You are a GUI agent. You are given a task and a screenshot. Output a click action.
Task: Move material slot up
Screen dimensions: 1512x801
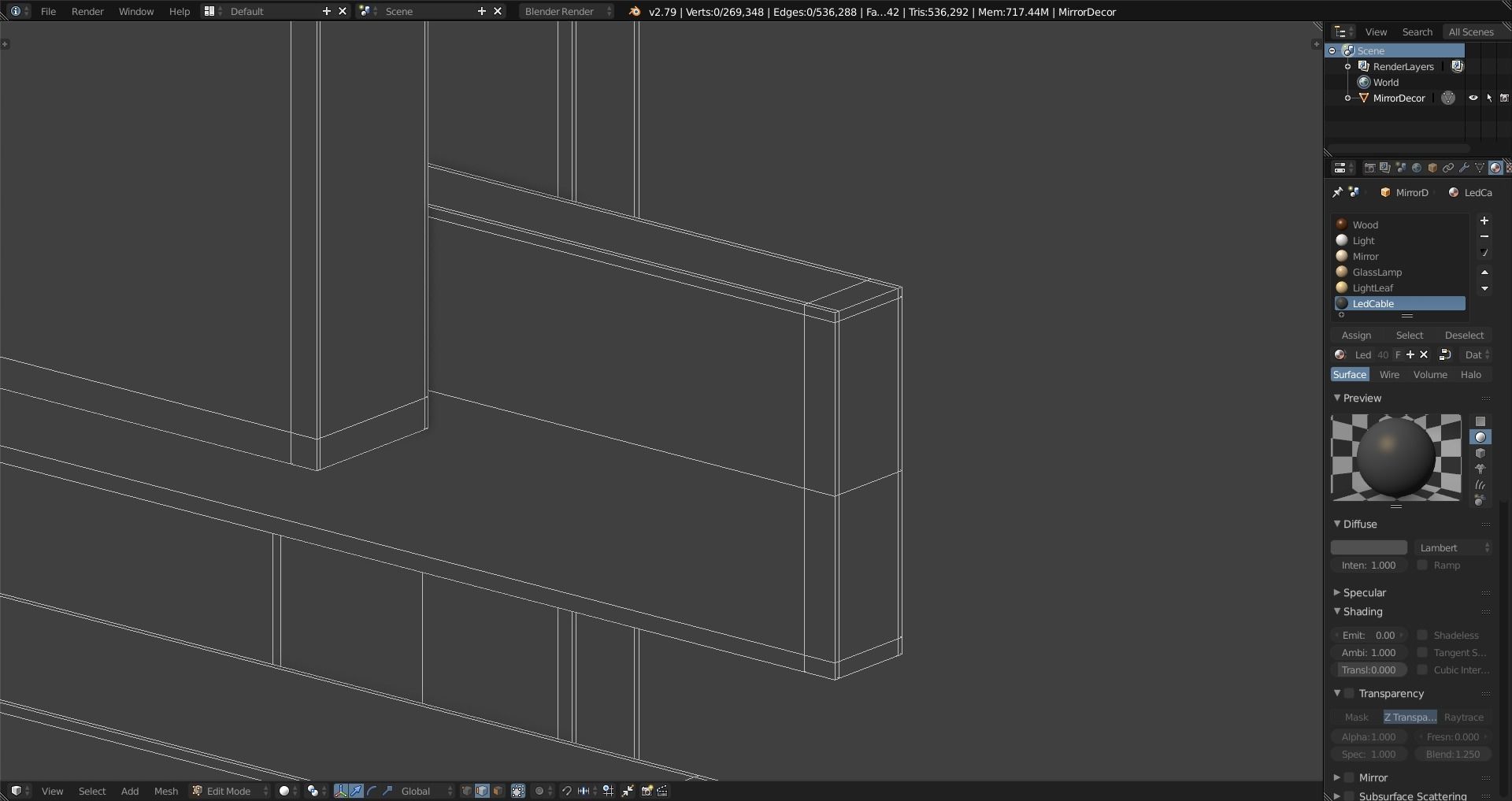coord(1484,273)
